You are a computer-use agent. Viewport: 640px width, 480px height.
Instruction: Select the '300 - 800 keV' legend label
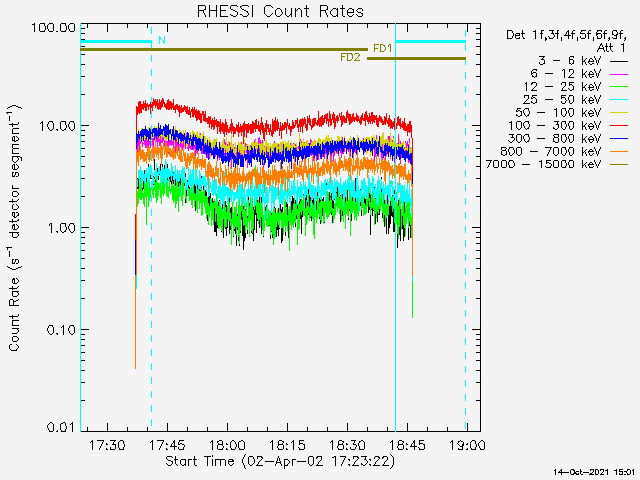(555, 138)
